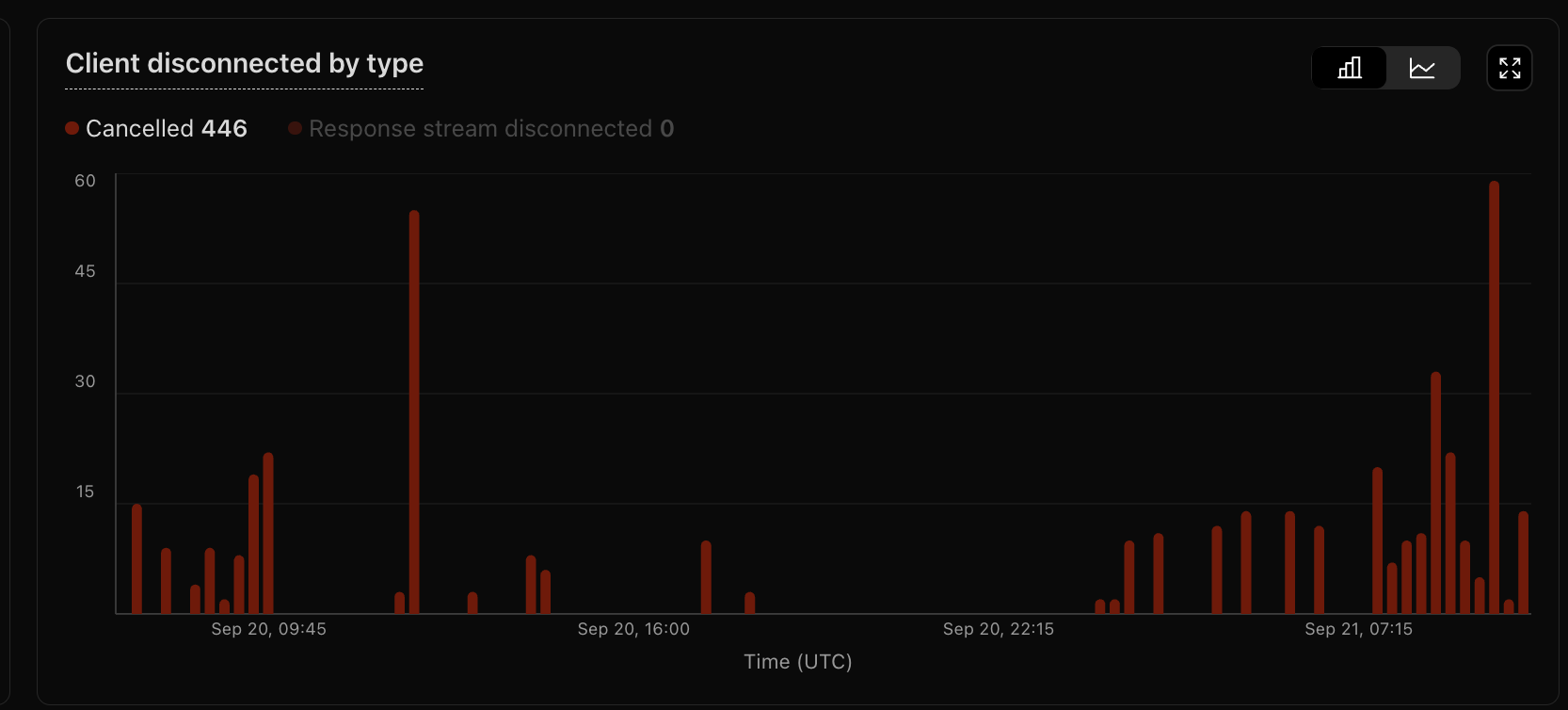The width and height of the screenshot is (1568, 710).
Task: Switch to bar chart view
Action: point(1350,68)
